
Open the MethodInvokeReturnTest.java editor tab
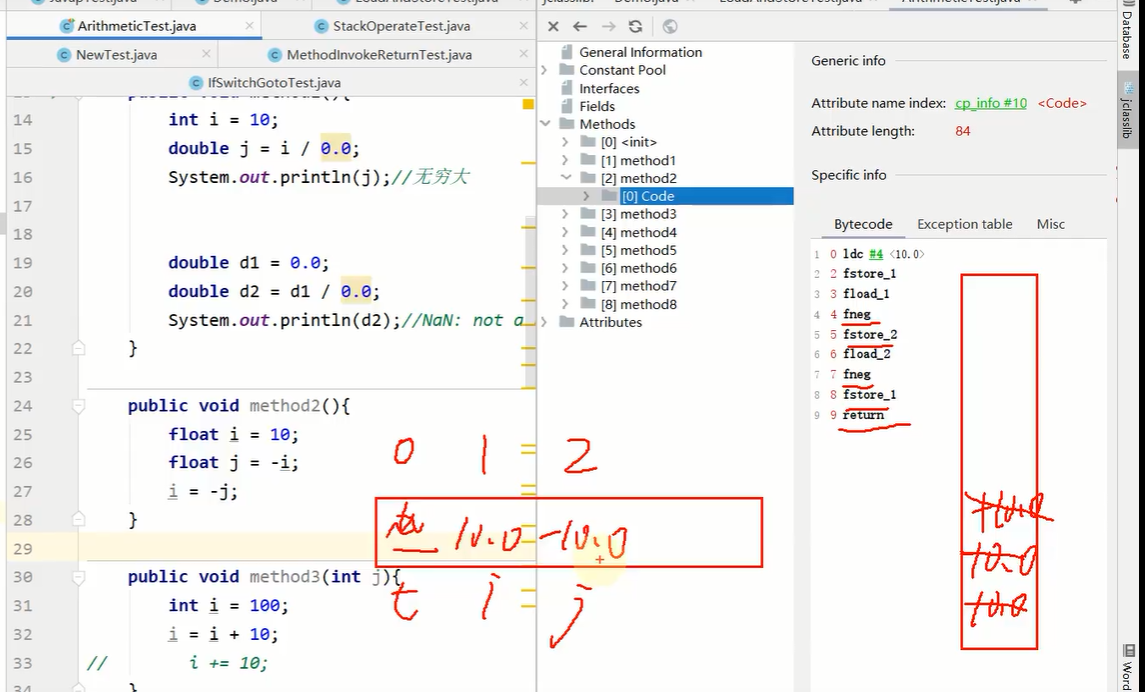pos(379,55)
